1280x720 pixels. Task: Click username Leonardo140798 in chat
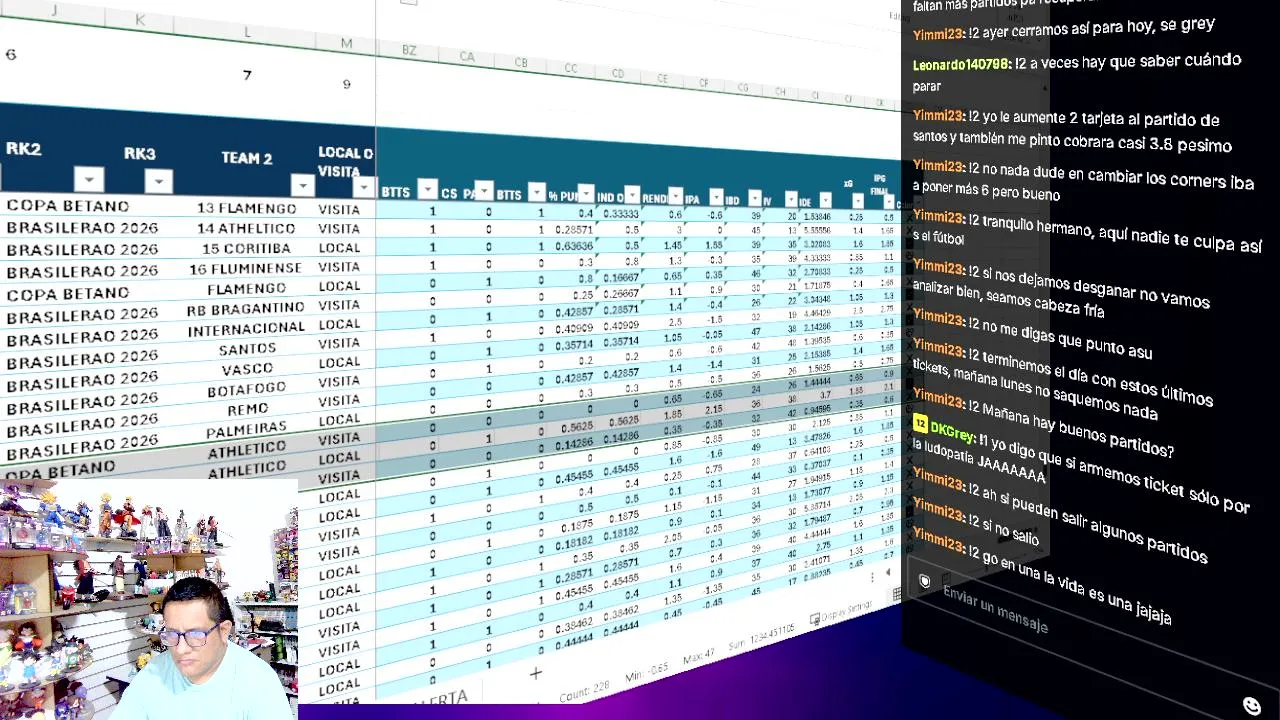pyautogui.click(x=961, y=65)
